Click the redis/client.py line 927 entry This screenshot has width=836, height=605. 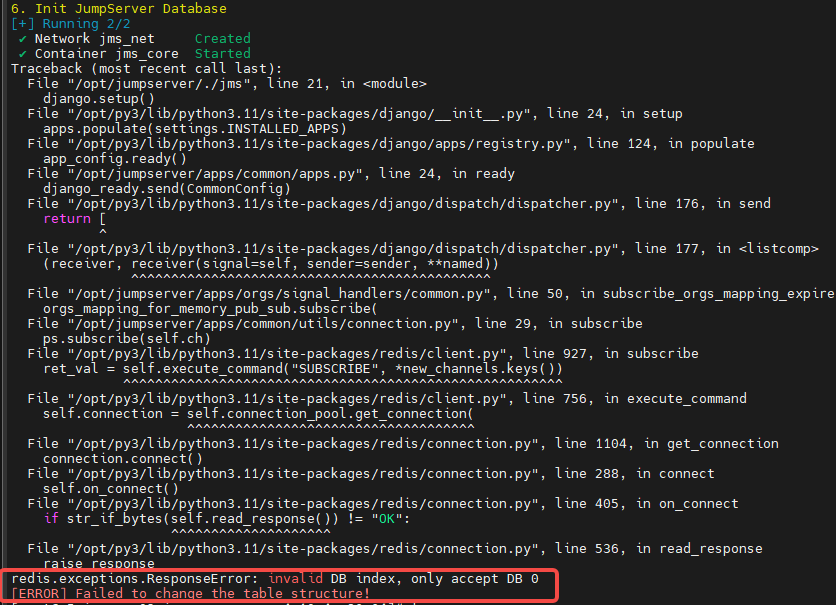[x=363, y=353]
